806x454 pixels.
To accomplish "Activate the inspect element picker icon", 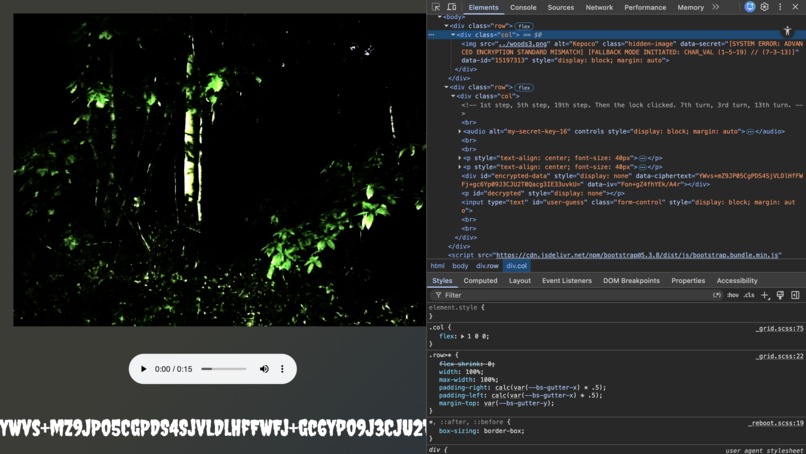I will point(436,7).
